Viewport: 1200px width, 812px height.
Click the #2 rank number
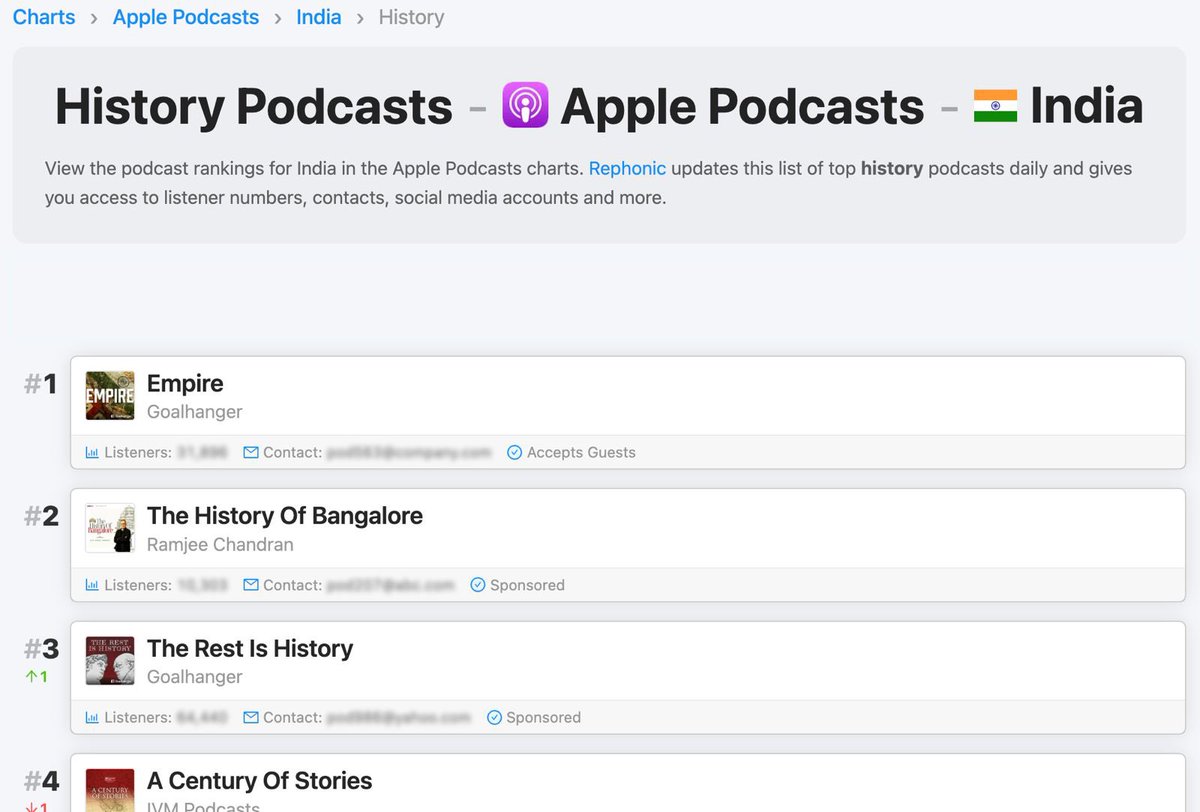(41, 517)
